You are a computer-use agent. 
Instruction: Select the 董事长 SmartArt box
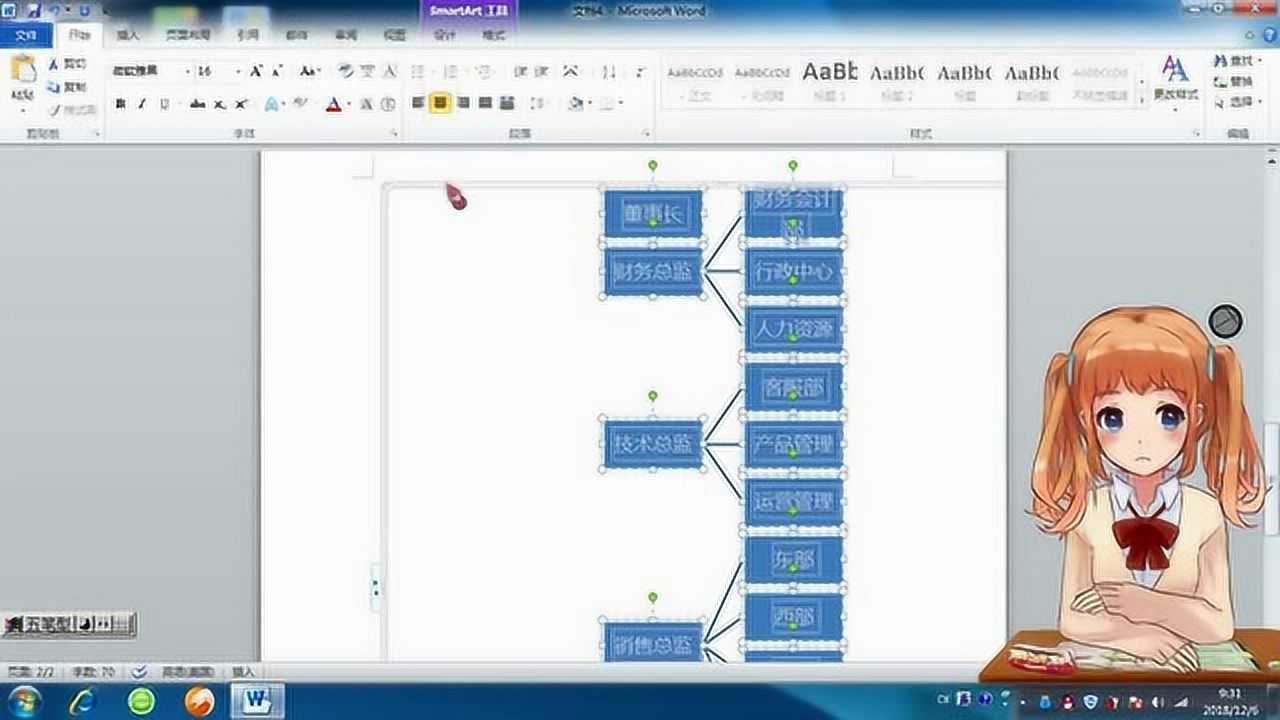(x=652, y=214)
